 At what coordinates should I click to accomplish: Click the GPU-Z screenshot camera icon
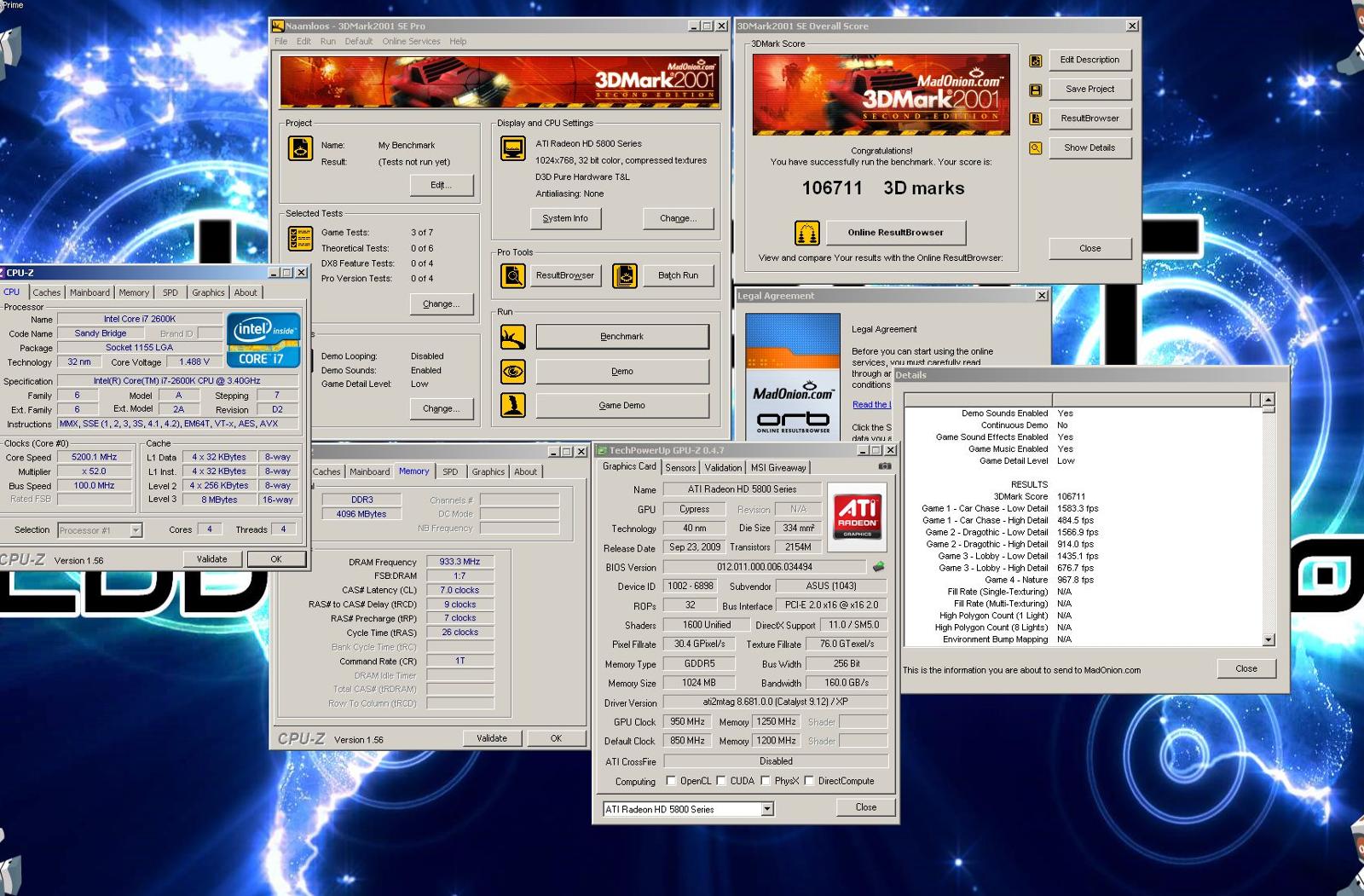tap(885, 466)
